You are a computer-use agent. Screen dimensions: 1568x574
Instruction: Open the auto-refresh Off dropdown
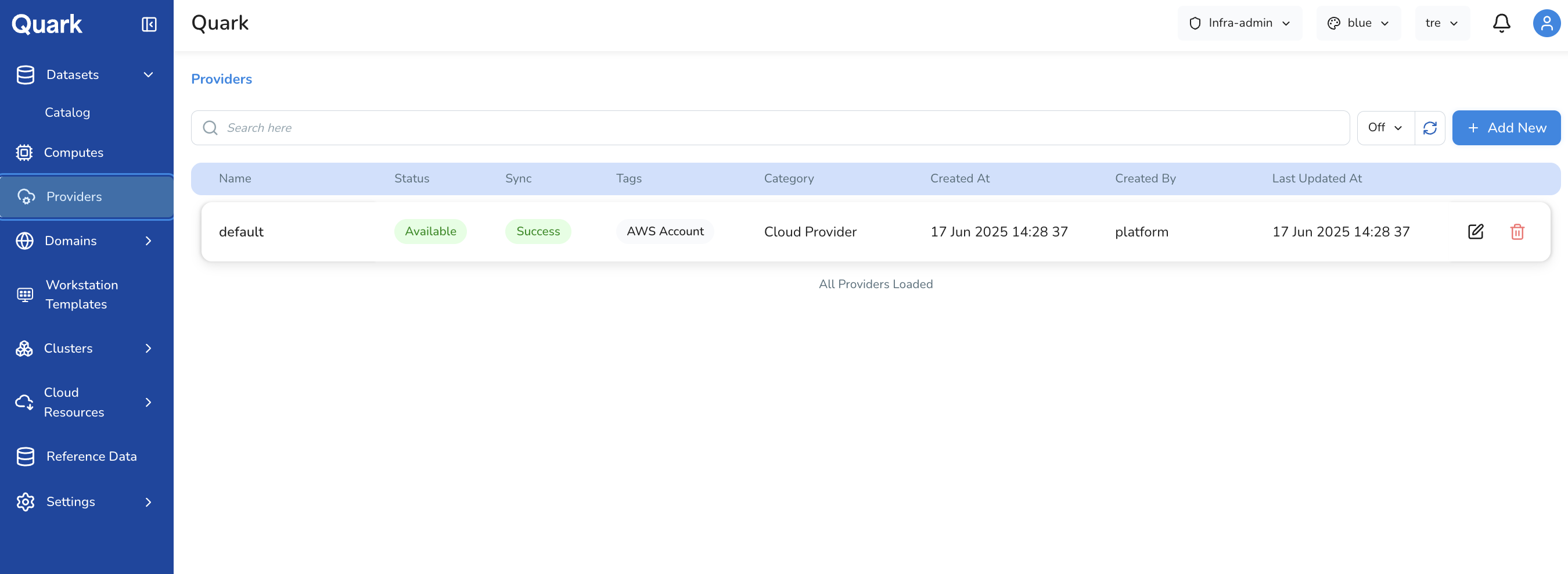[1386, 128]
